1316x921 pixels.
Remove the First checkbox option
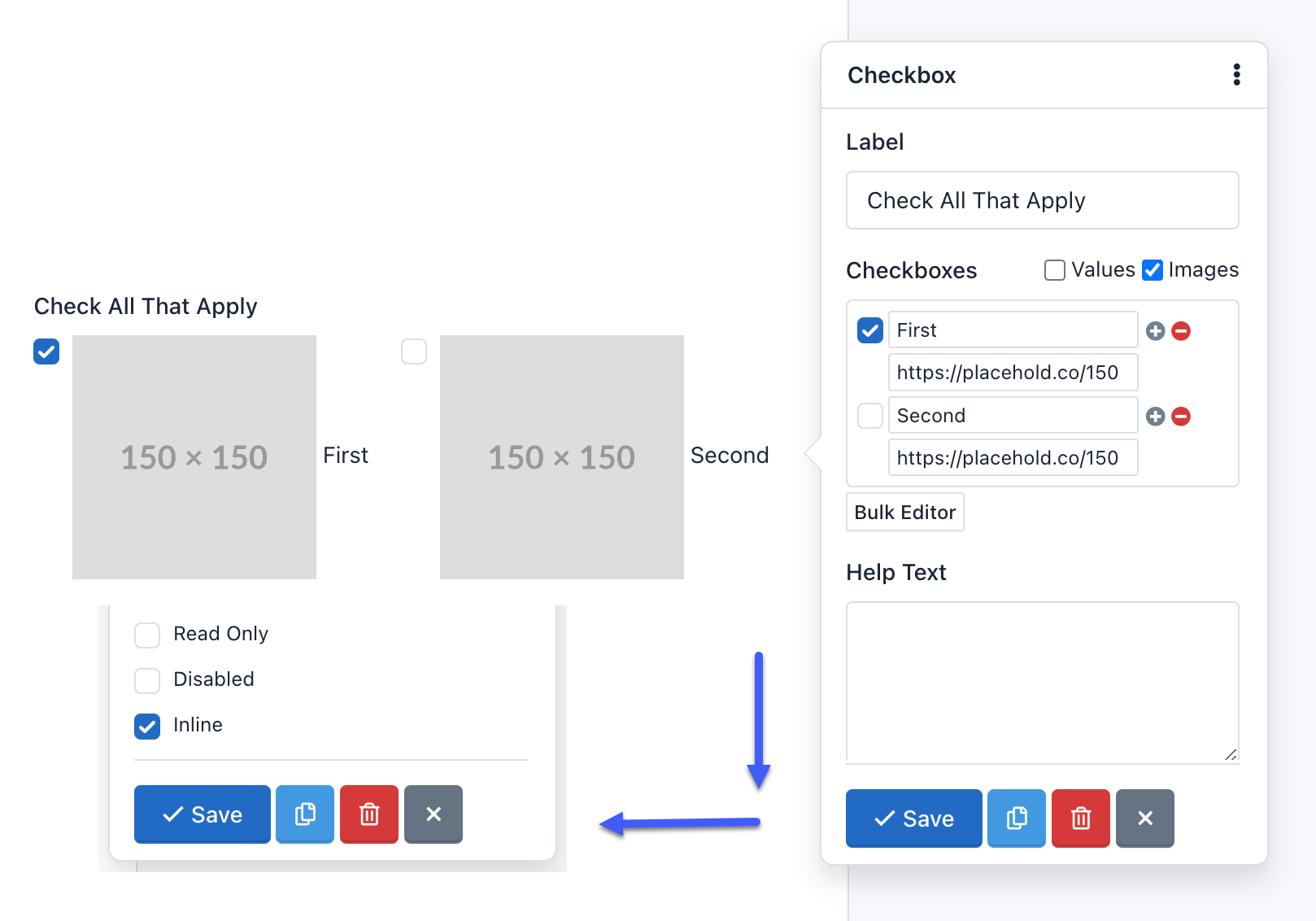click(1181, 330)
